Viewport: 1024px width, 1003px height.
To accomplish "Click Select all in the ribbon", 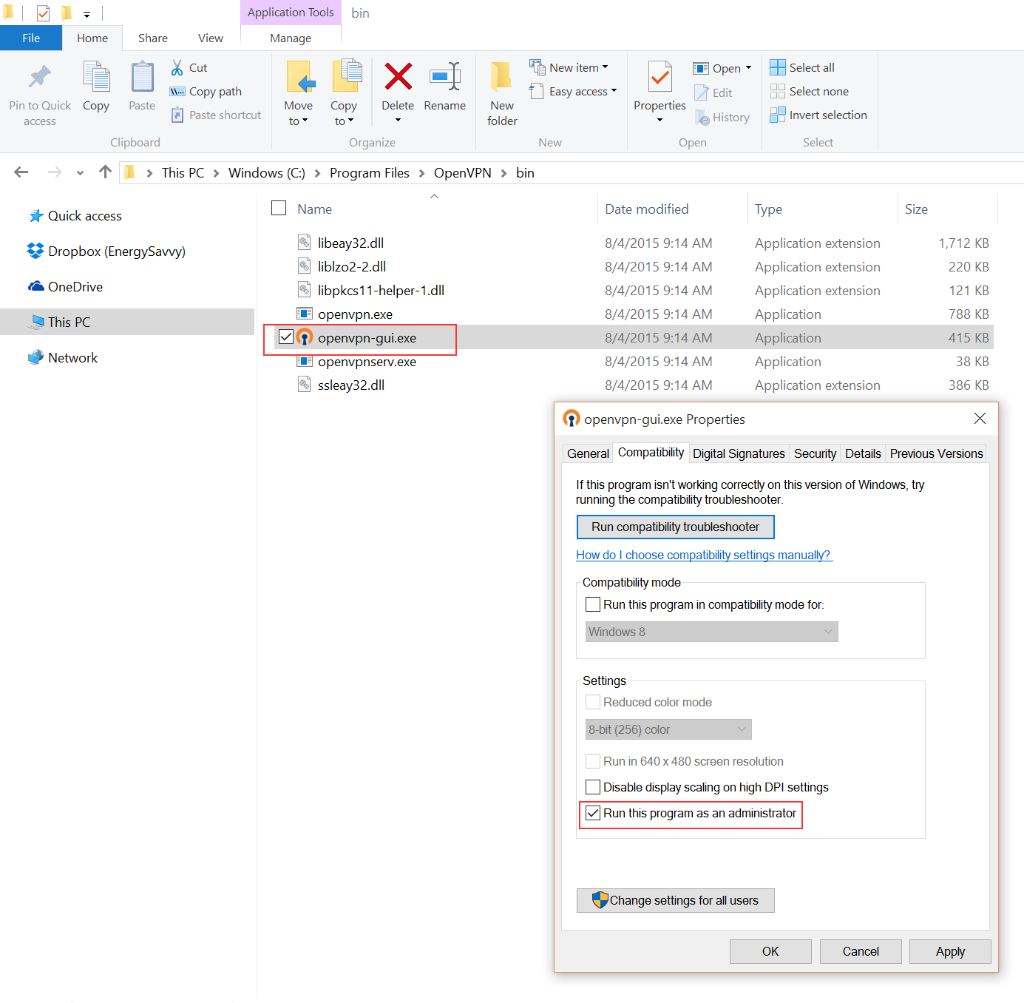I will [802, 68].
